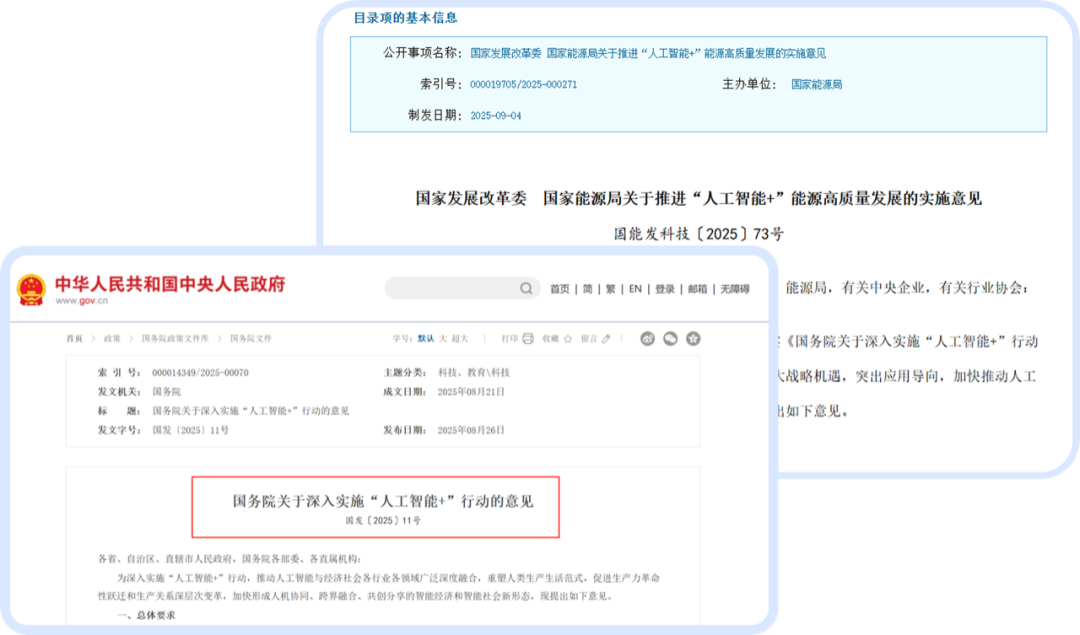Viewport: 1080px width, 635px height.
Task: Click date 2025-09-04 in the back window
Action: coord(496,116)
